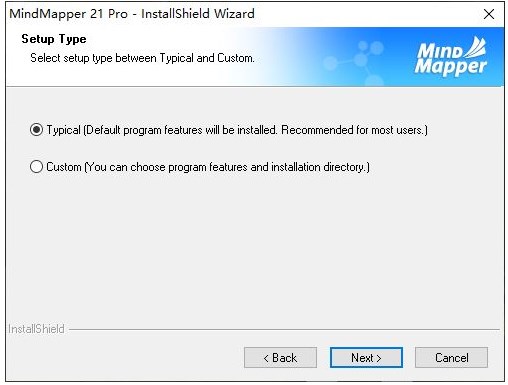Cancel the MindMapper installation
Viewport: 508px width, 385px height.
pos(451,358)
